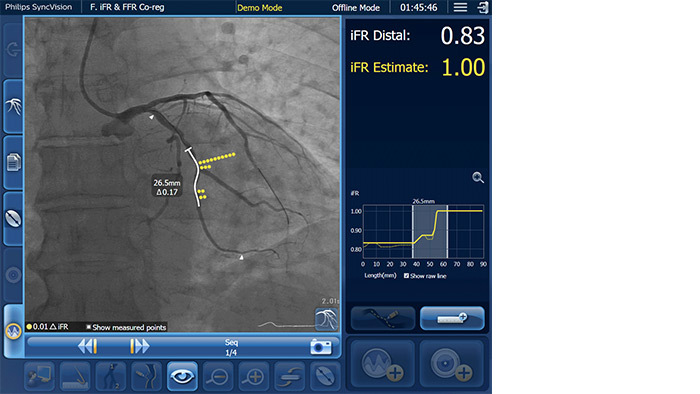
Task: Capture a snapshot with the camera icon
Action: pyautogui.click(x=321, y=347)
